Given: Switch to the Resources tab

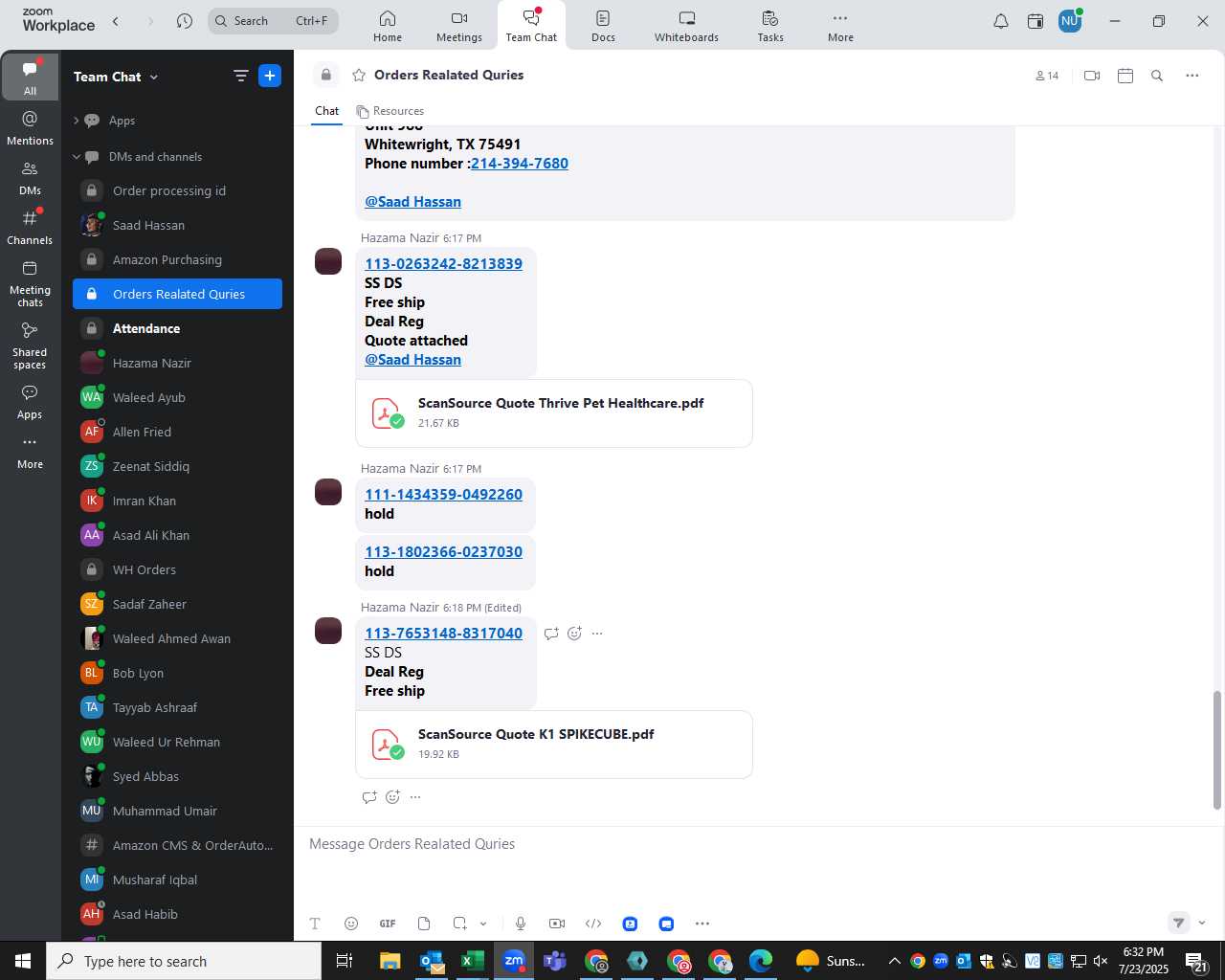Looking at the screenshot, I should [390, 111].
